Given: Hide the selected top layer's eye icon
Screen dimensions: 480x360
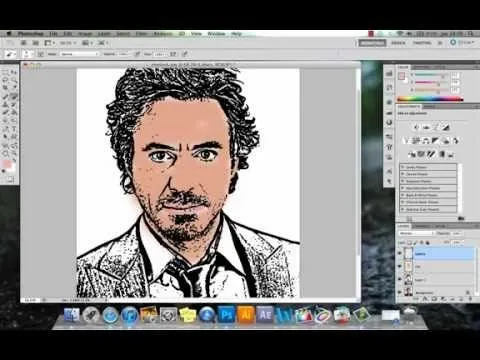Looking at the screenshot, I should [x=399, y=253].
